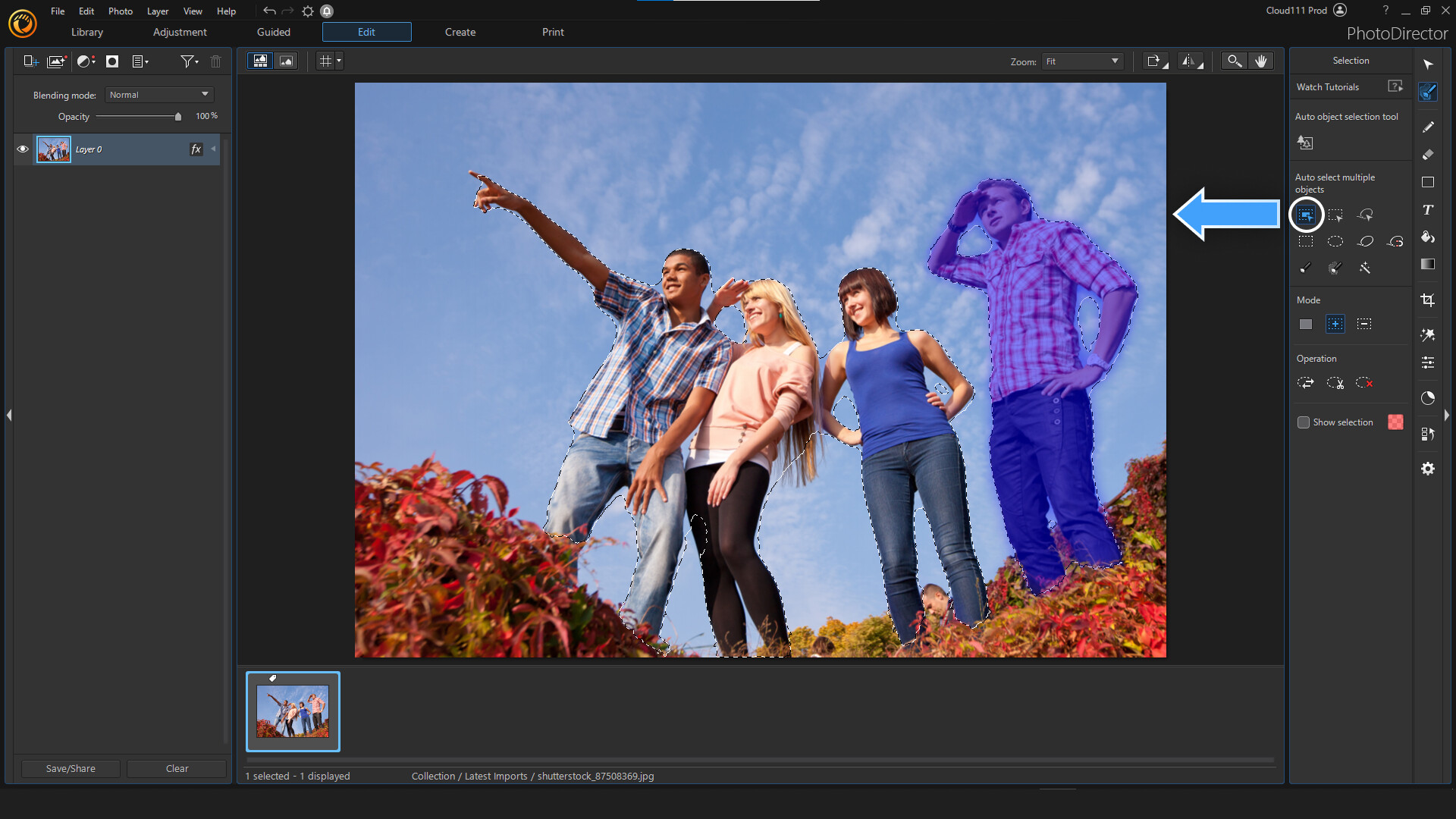Enable the Show selection checkbox
This screenshot has width=1456, height=819.
(x=1304, y=422)
